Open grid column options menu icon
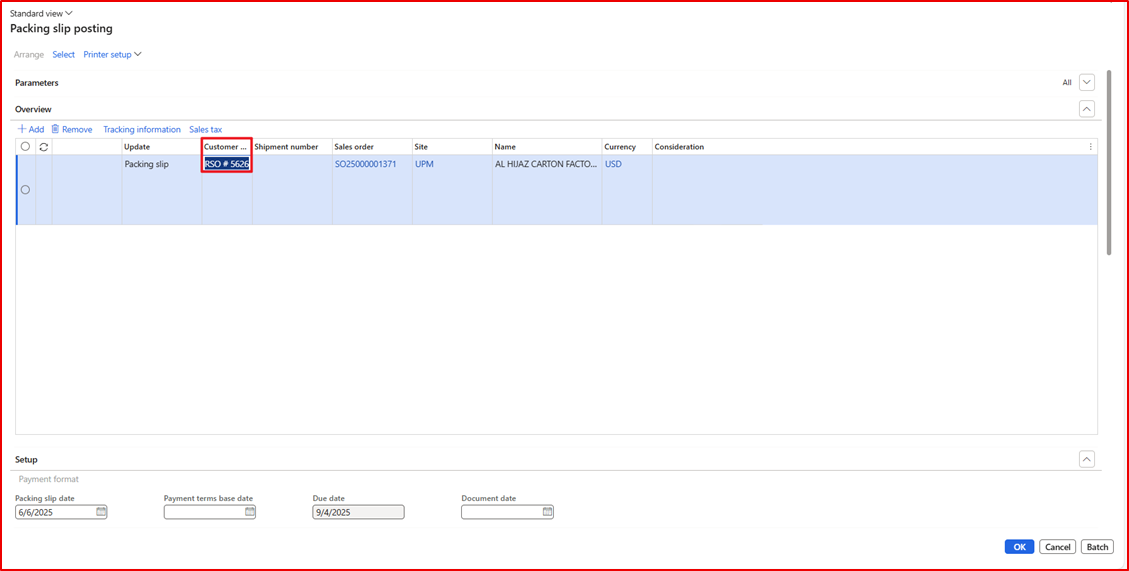1129x571 pixels. click(x=1090, y=147)
